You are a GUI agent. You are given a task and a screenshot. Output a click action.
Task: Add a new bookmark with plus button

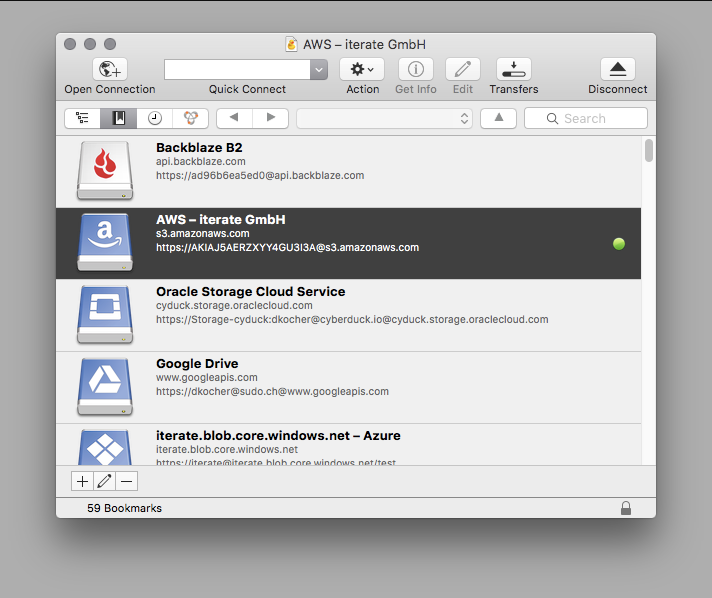(x=82, y=481)
